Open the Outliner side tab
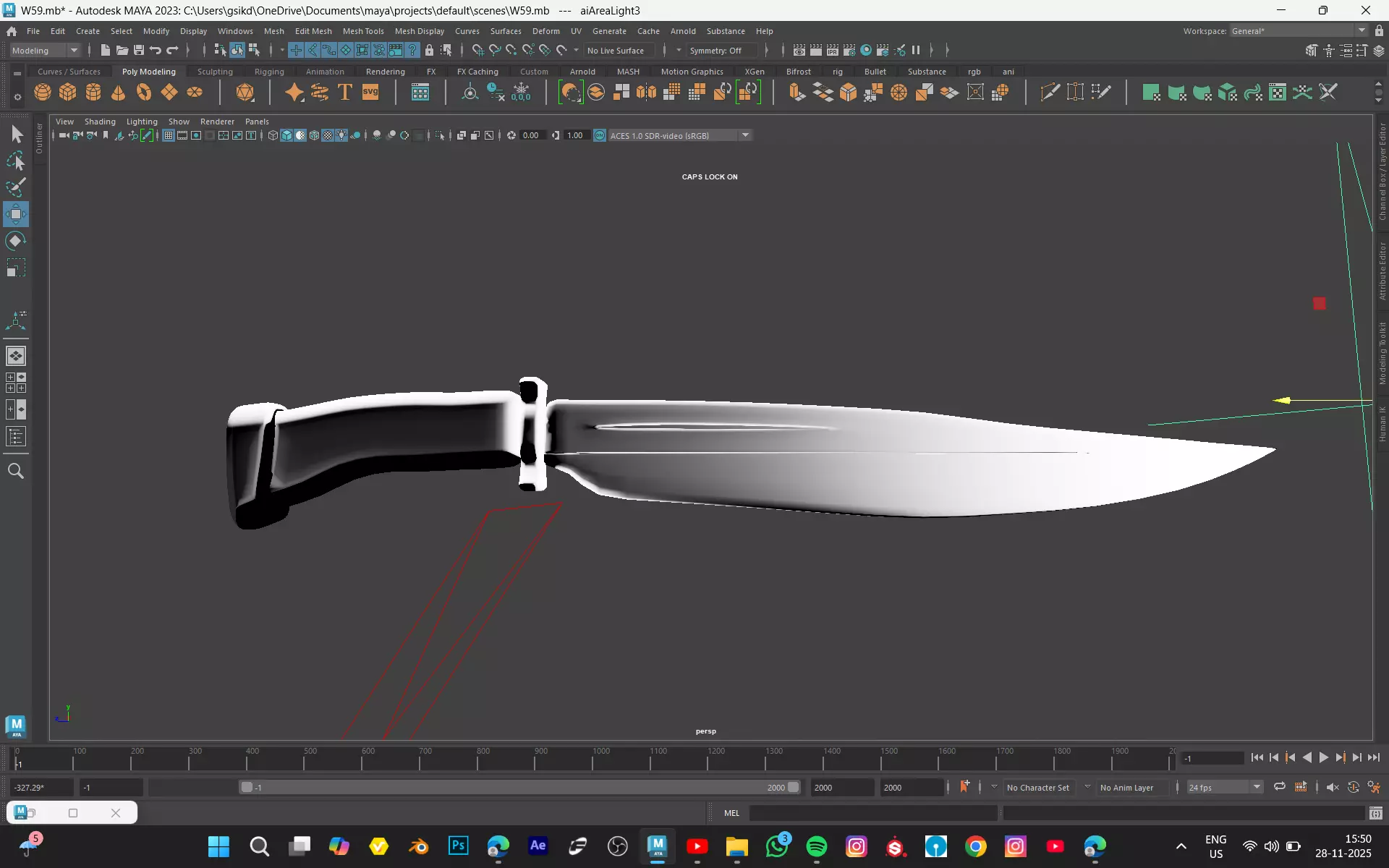Image resolution: width=1389 pixels, height=868 pixels. tap(40, 138)
